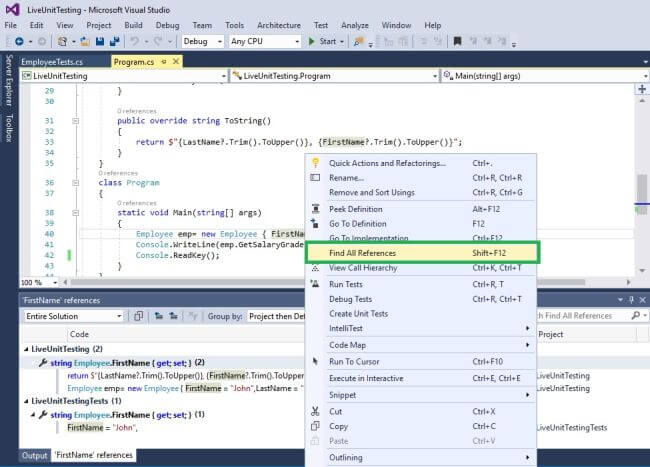Click the New Project toolbar icon
The image size is (650, 467).
click(62, 41)
